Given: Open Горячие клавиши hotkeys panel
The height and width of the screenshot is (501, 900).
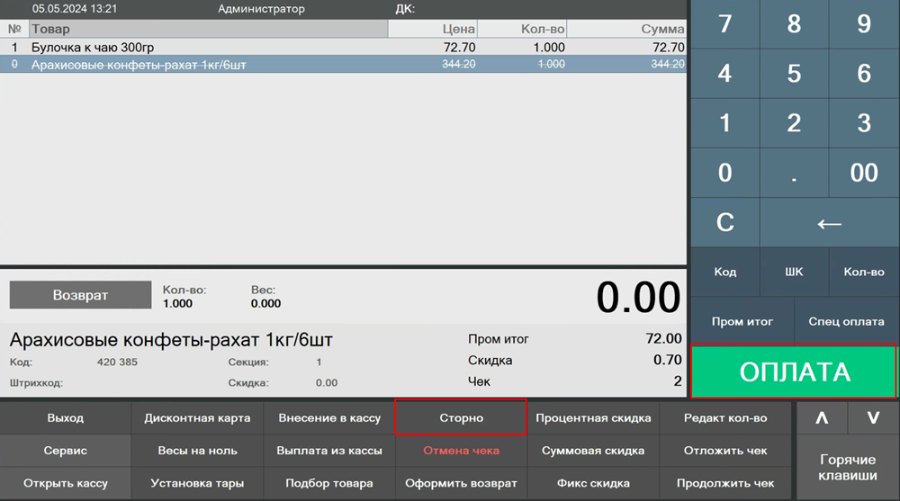Looking at the screenshot, I should (x=848, y=467).
